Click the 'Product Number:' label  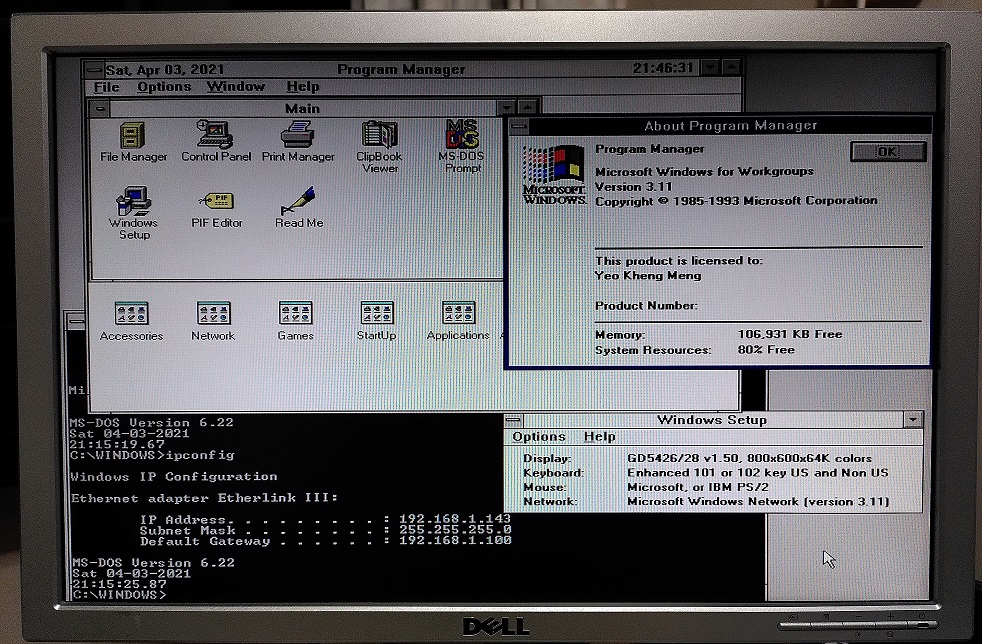click(646, 306)
